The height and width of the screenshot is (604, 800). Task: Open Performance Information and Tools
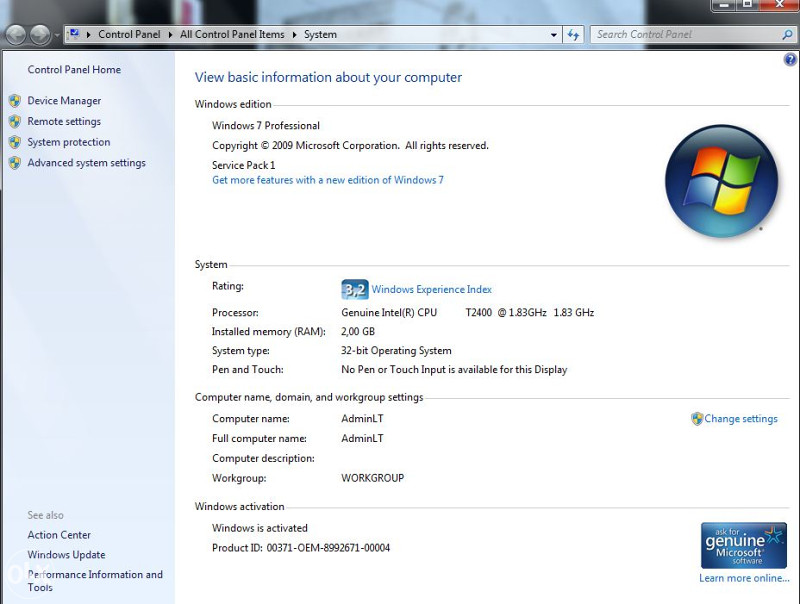(x=95, y=581)
